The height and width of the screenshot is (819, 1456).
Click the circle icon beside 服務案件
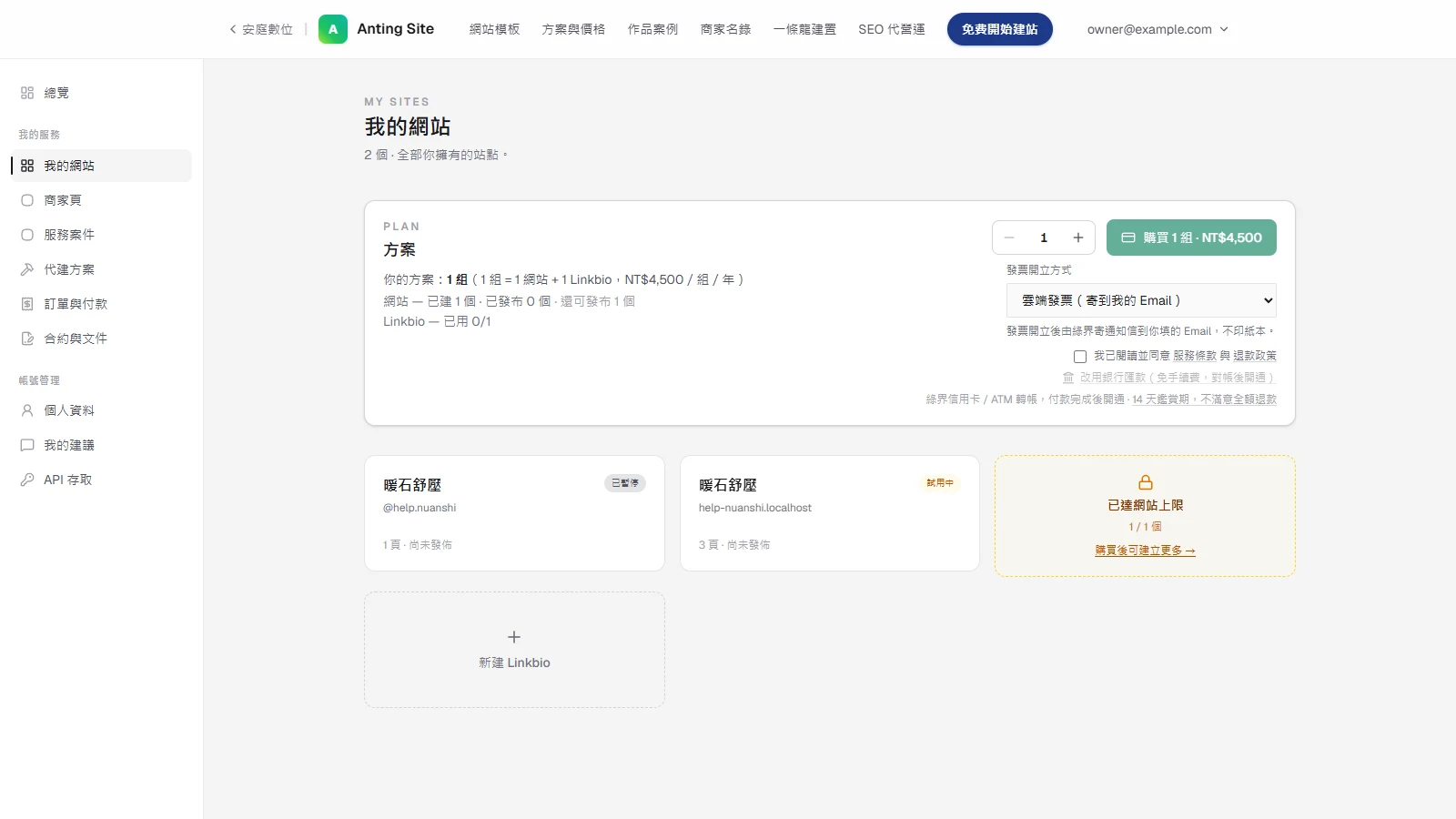pos(27,235)
